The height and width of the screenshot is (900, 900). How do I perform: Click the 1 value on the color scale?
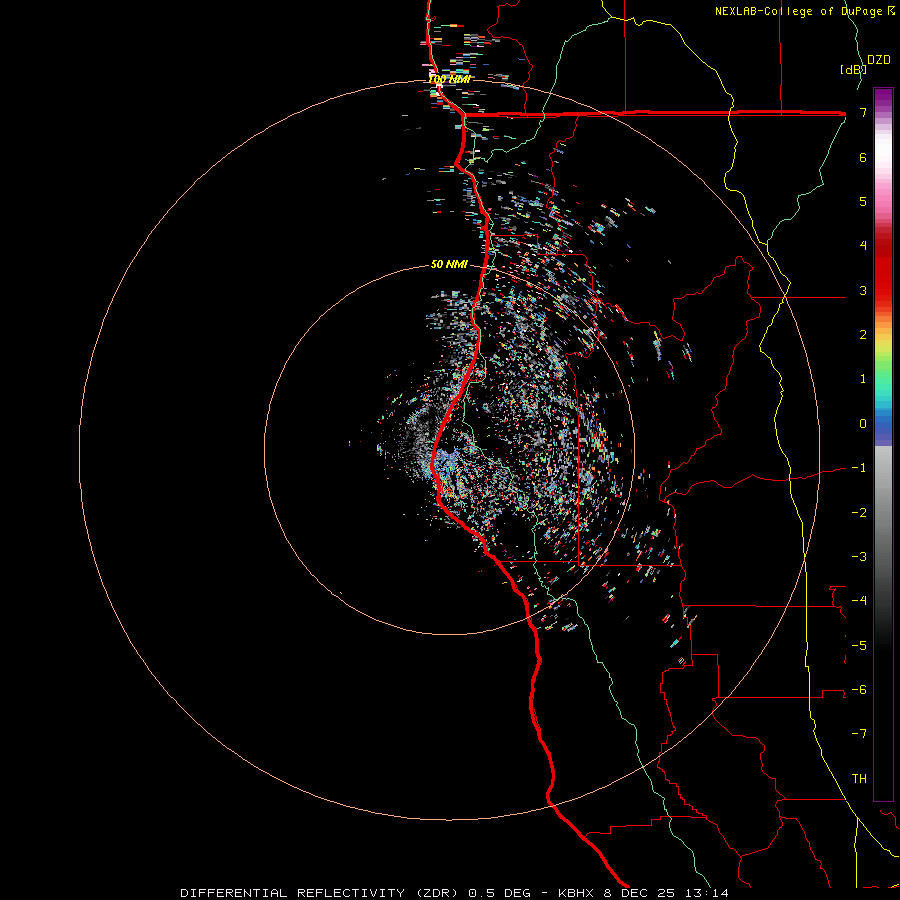coord(863,379)
